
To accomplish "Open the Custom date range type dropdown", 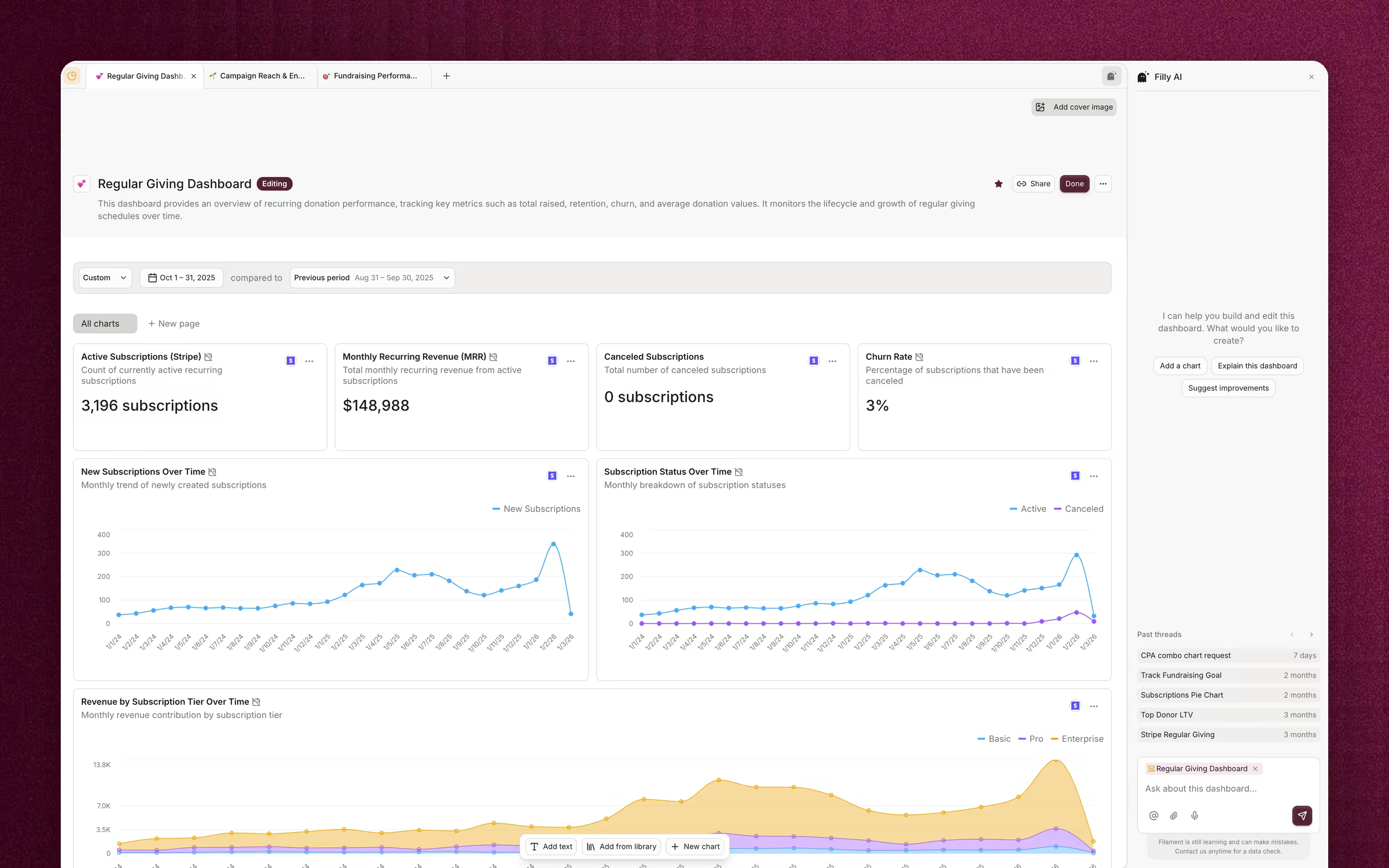I will tap(105, 278).
